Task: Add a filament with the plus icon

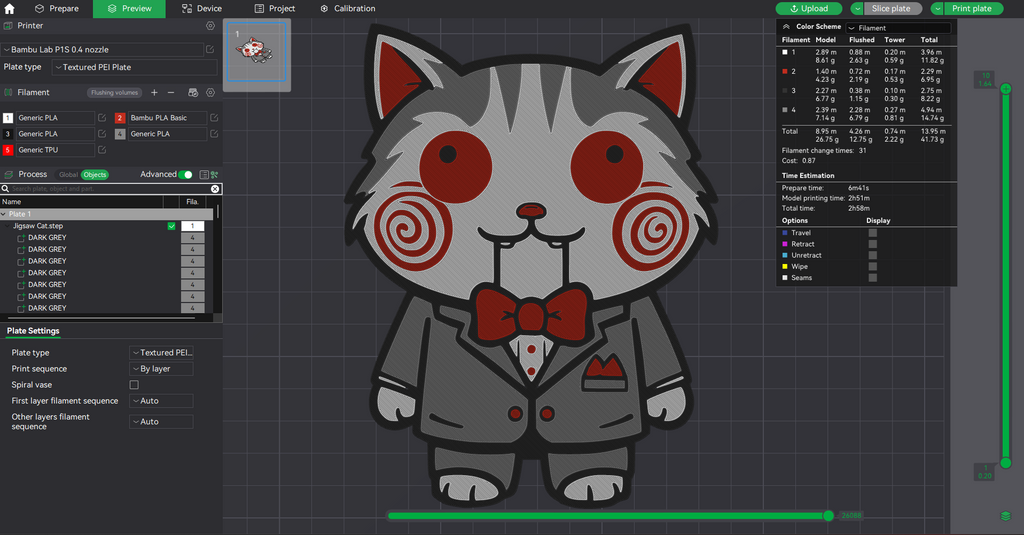Action: [154, 93]
